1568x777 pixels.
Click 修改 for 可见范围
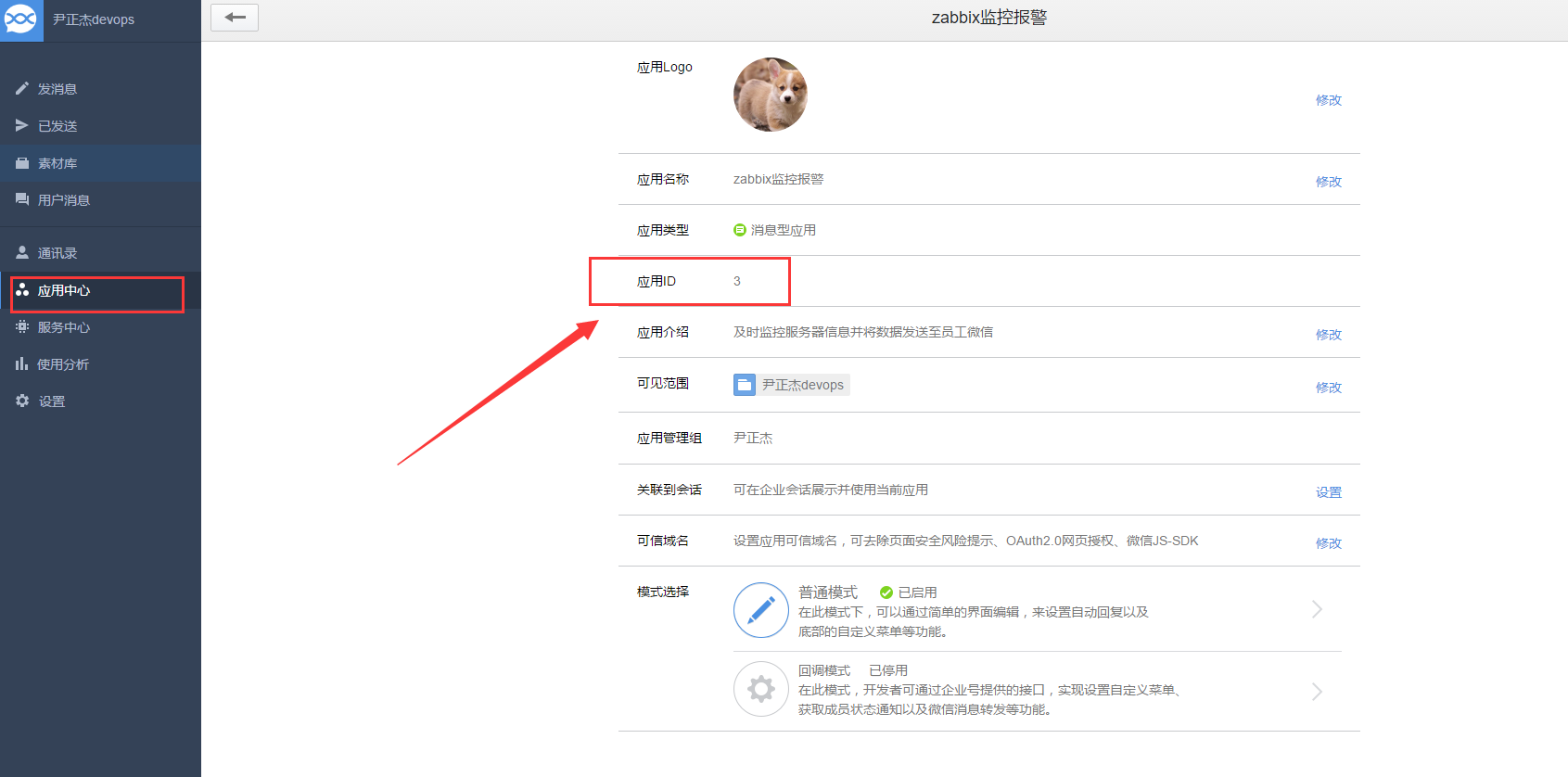pos(1329,388)
